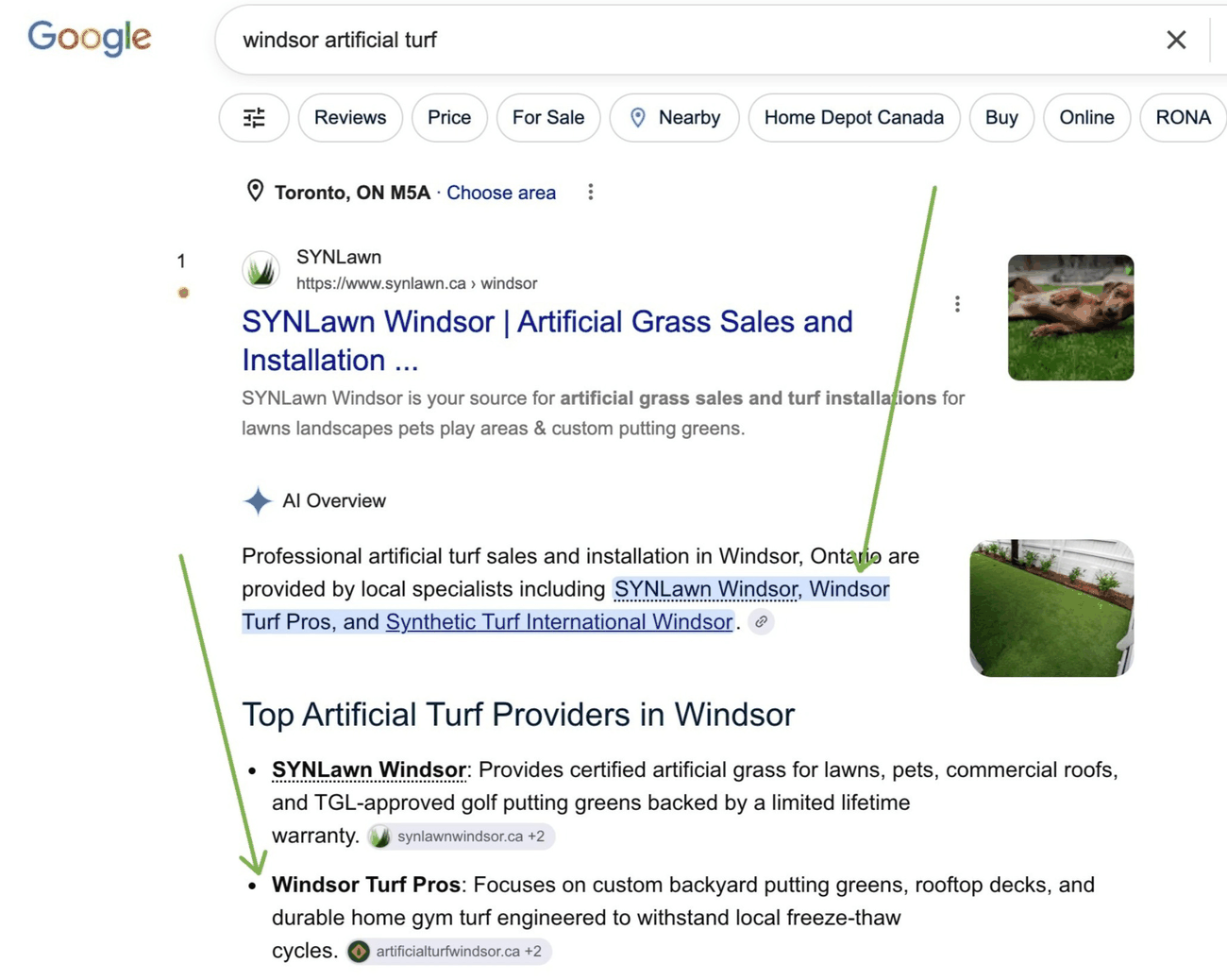Select the Home Depot Canada chip
This screenshot has width=1227, height=980.
click(854, 118)
